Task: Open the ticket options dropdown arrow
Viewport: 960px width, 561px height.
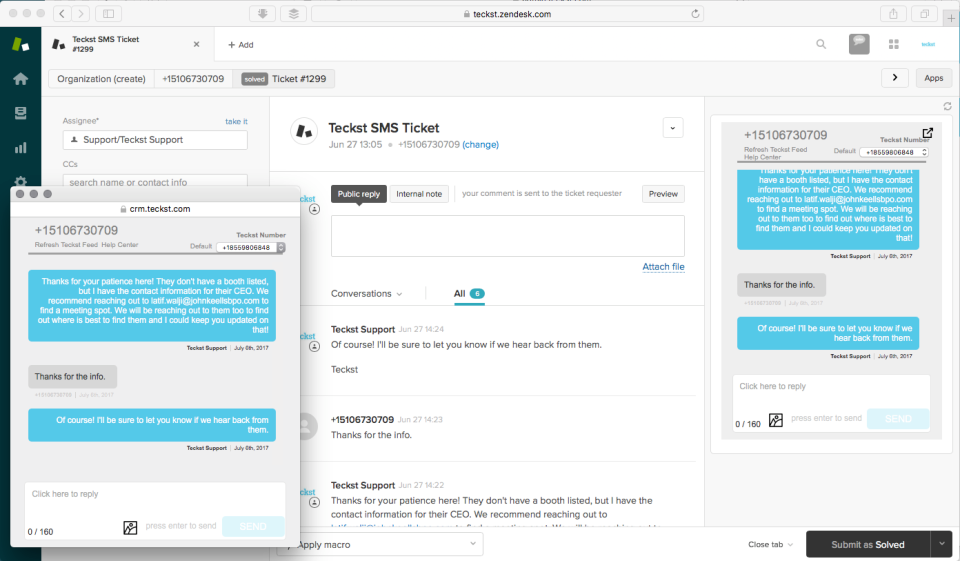Action: [x=673, y=128]
